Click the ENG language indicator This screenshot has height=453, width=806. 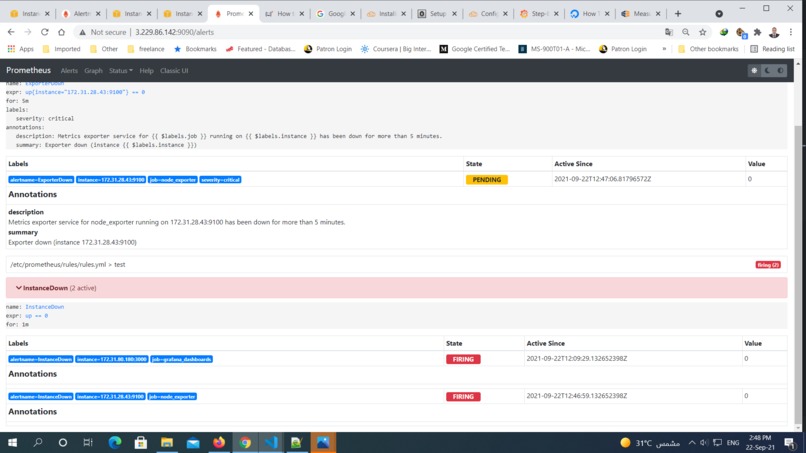[x=733, y=443]
